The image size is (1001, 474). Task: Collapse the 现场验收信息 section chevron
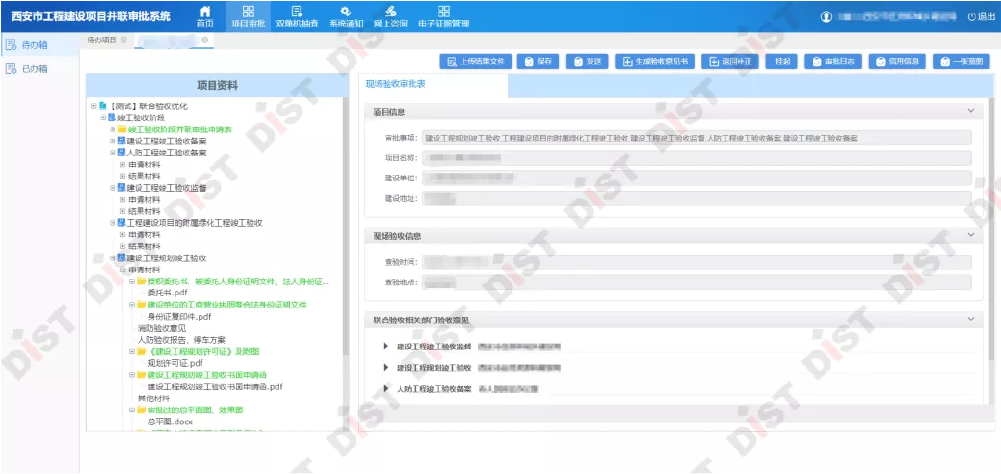pyautogui.click(x=969, y=236)
